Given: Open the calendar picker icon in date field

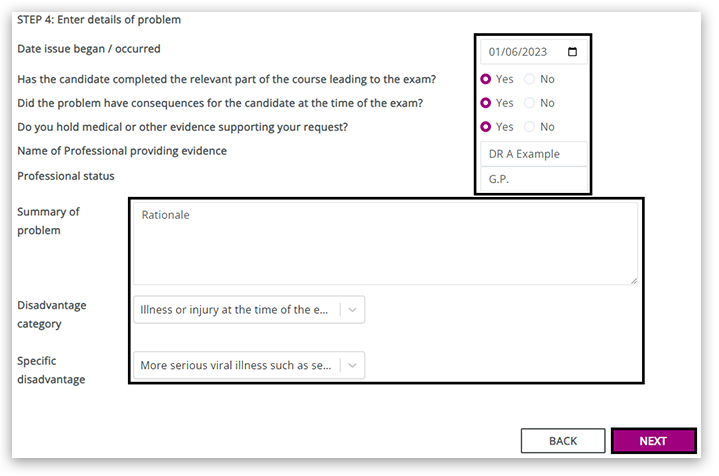Looking at the screenshot, I should click(572, 53).
